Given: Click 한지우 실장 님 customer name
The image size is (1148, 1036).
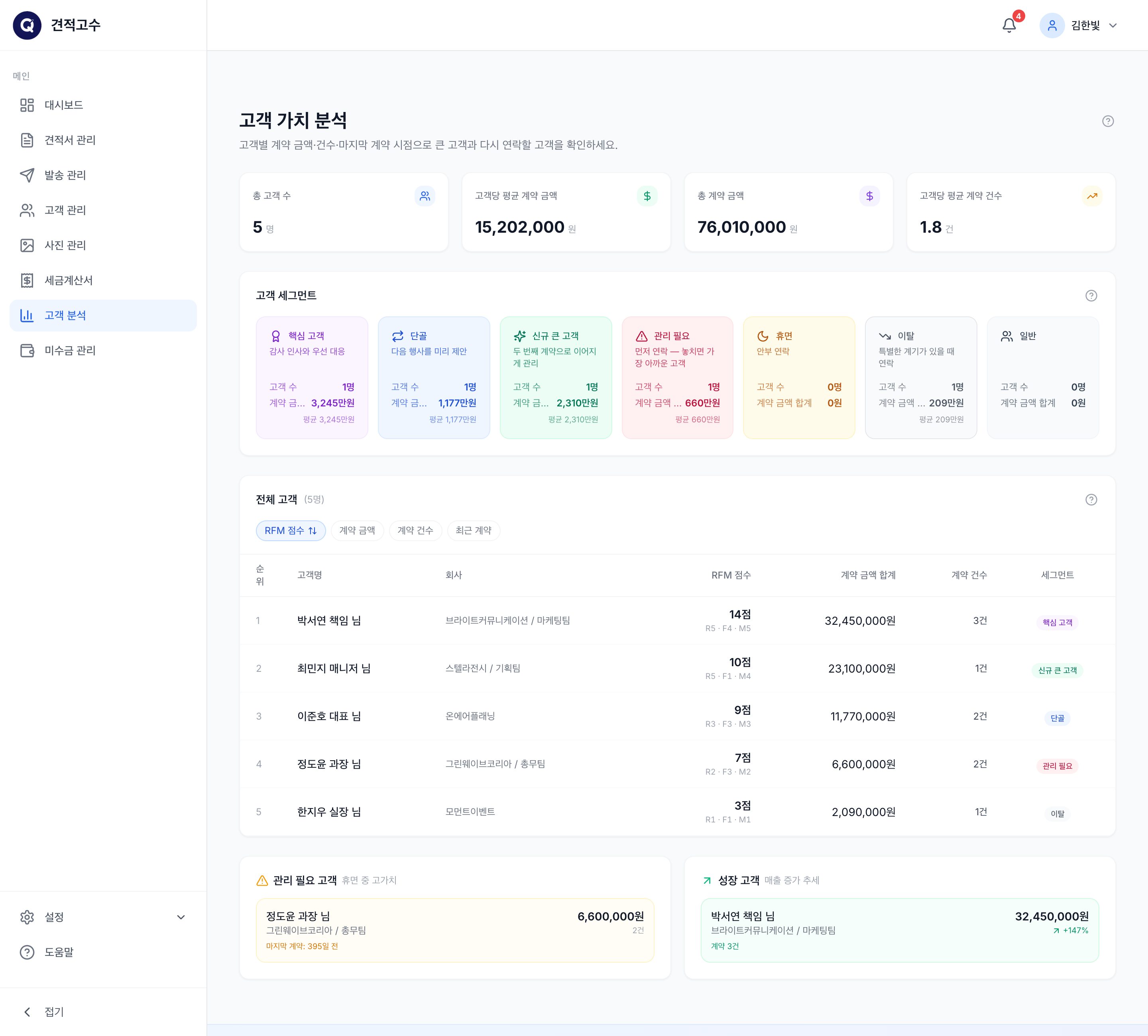Looking at the screenshot, I should click(x=329, y=812).
